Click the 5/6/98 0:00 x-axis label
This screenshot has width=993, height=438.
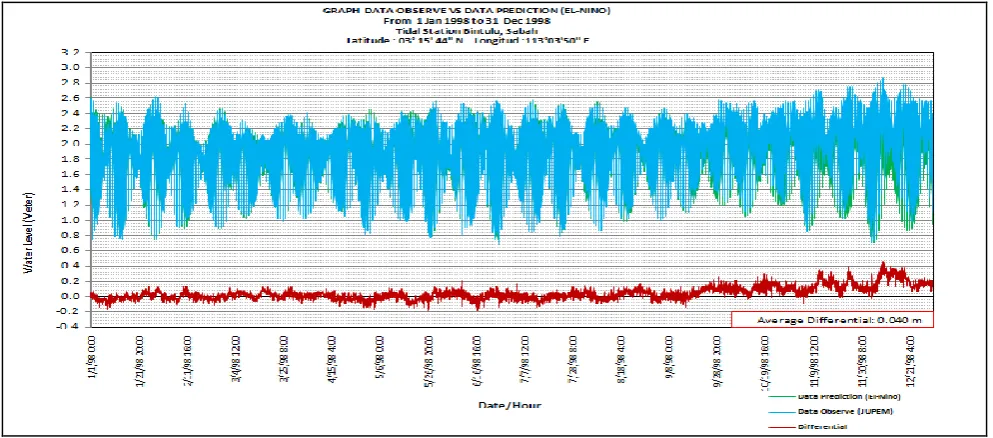[381, 356]
